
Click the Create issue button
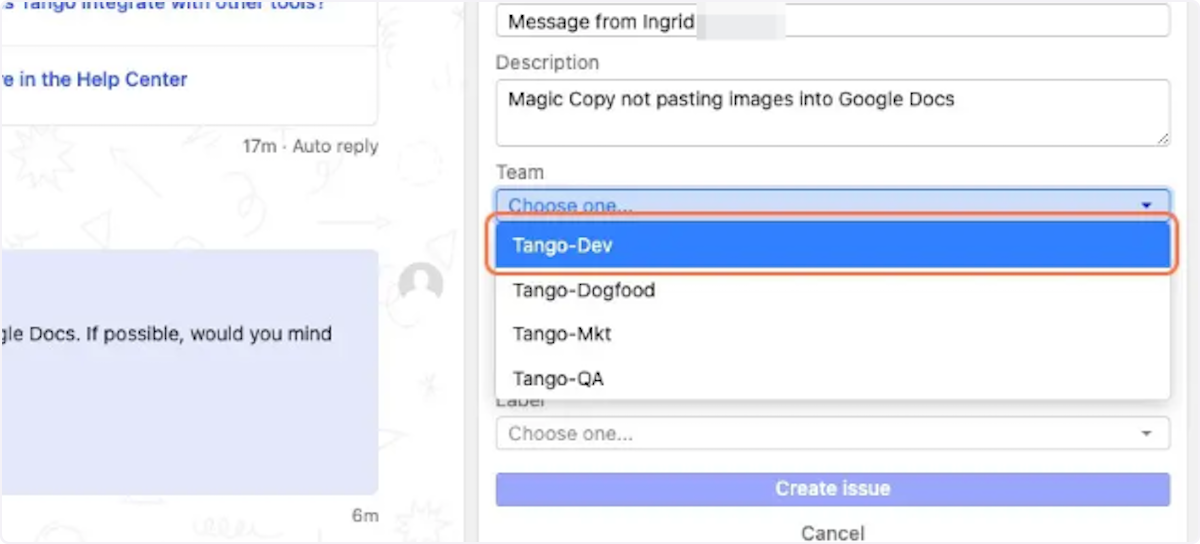(x=832, y=489)
